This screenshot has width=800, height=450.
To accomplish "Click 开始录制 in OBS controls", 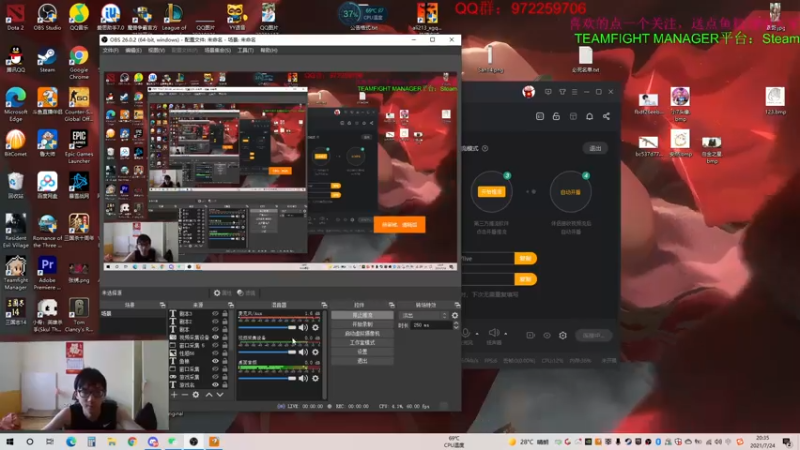I will pyautogui.click(x=362, y=324).
